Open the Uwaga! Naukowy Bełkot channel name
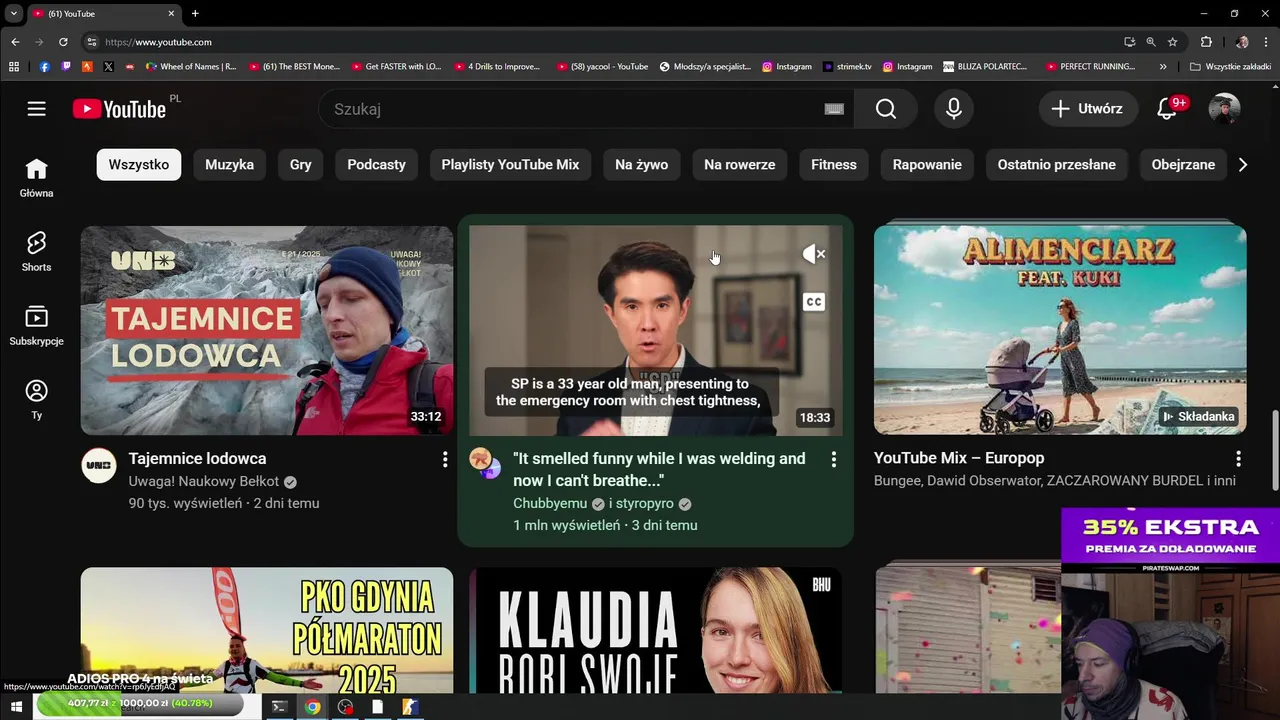 pyautogui.click(x=204, y=481)
